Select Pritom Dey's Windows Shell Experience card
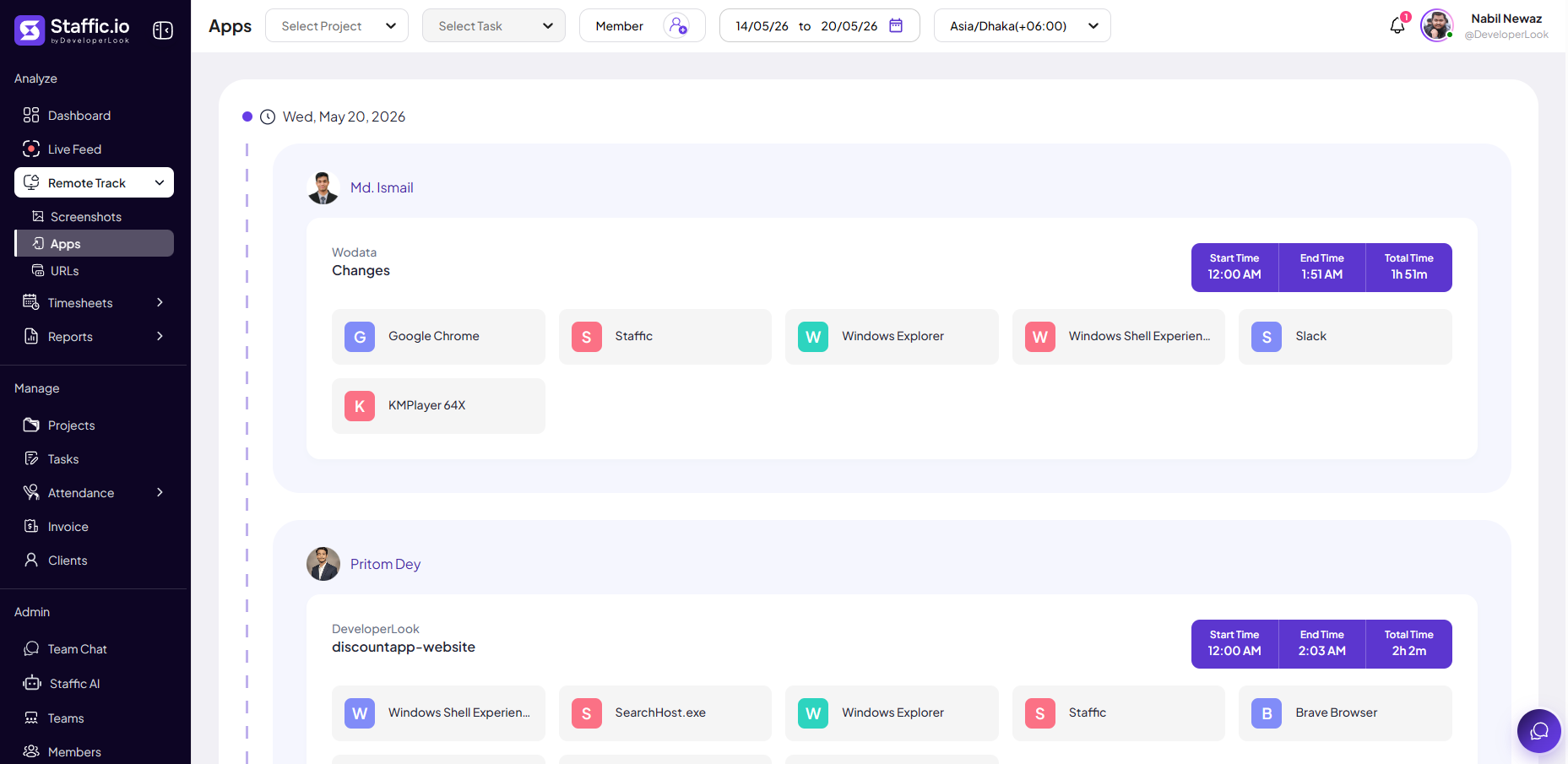 (x=438, y=713)
